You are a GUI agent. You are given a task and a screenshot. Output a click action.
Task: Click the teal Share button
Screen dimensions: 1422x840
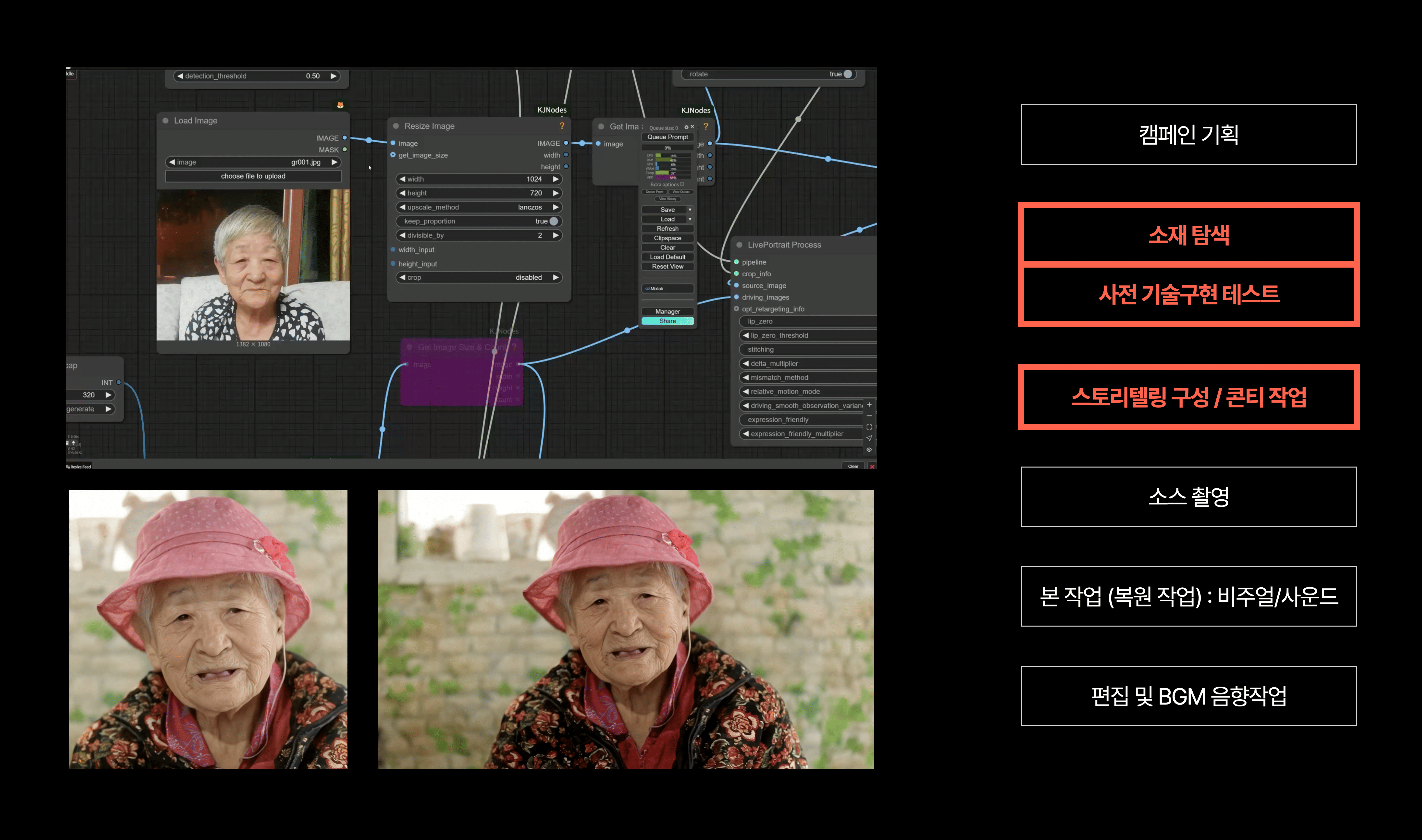(668, 321)
